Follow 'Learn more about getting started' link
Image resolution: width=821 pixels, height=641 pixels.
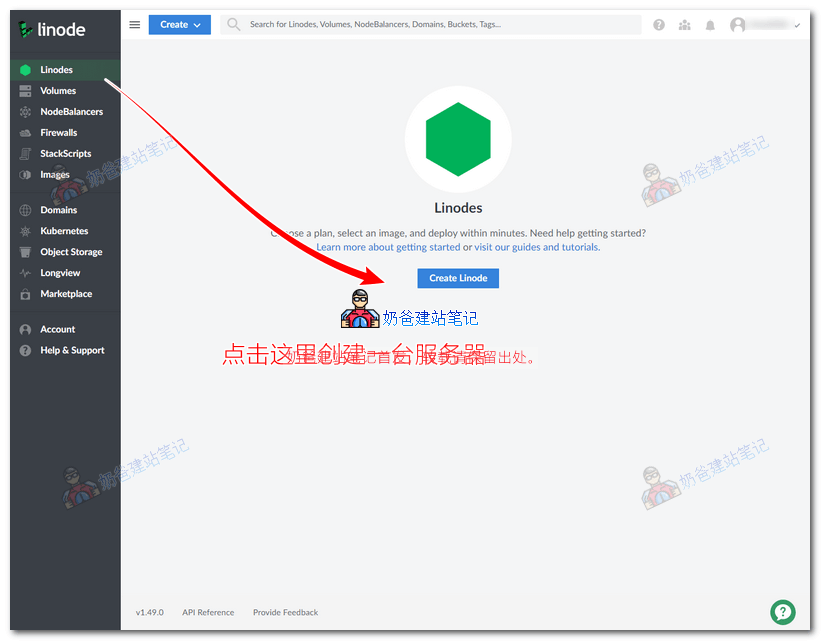point(388,247)
